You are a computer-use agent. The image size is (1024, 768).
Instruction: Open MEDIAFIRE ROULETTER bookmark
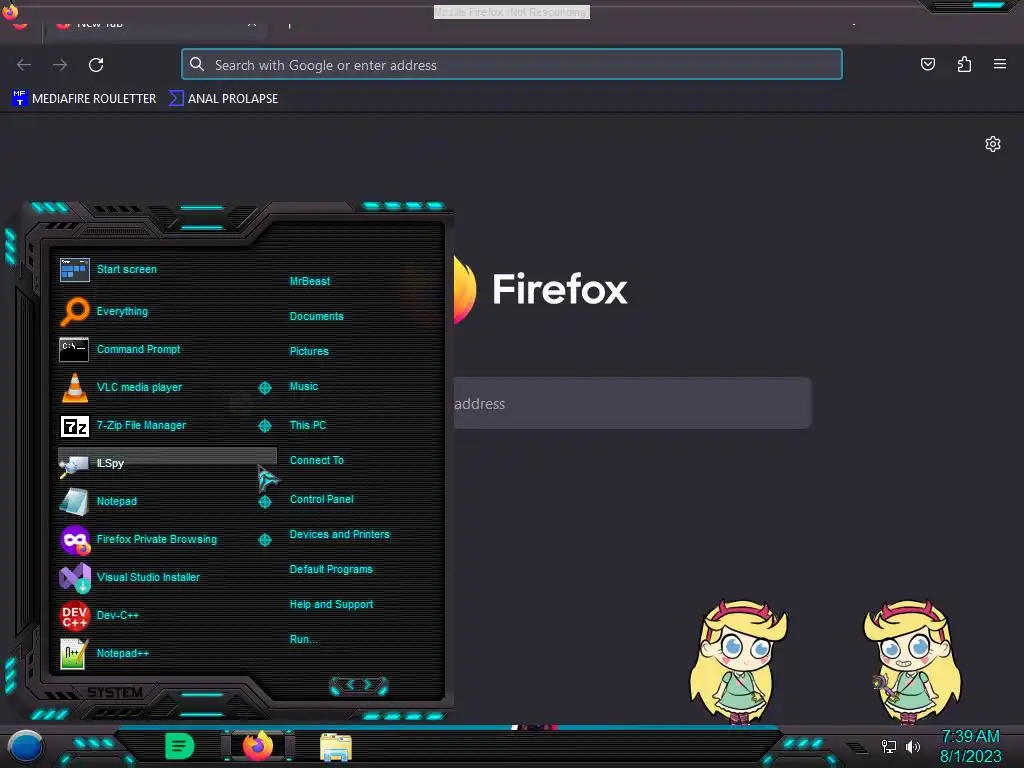click(x=84, y=99)
